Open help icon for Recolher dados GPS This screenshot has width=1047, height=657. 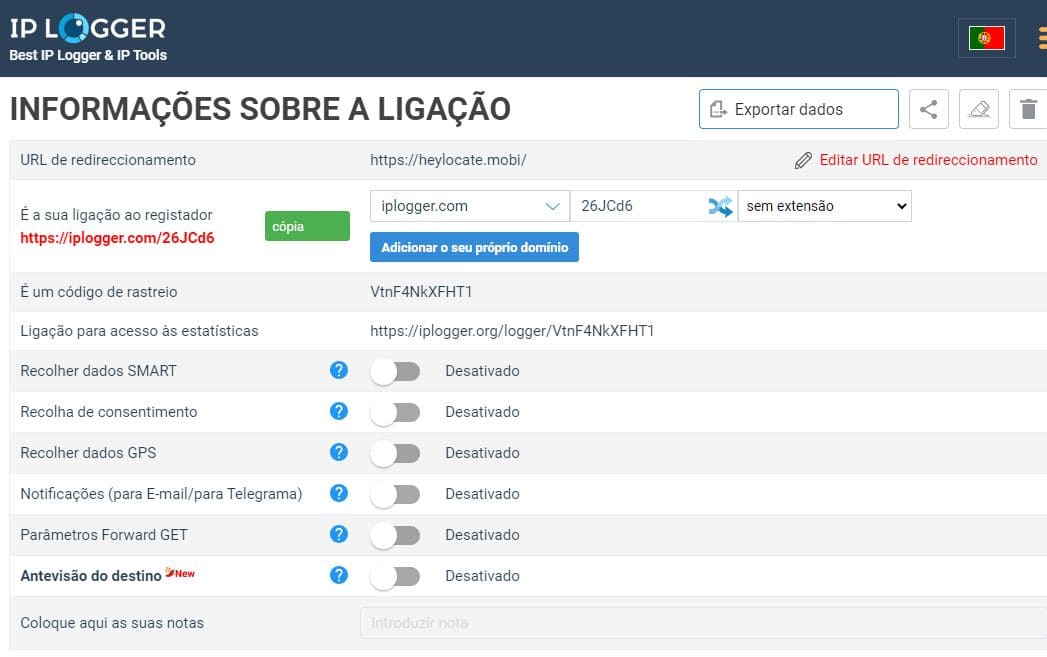339,453
